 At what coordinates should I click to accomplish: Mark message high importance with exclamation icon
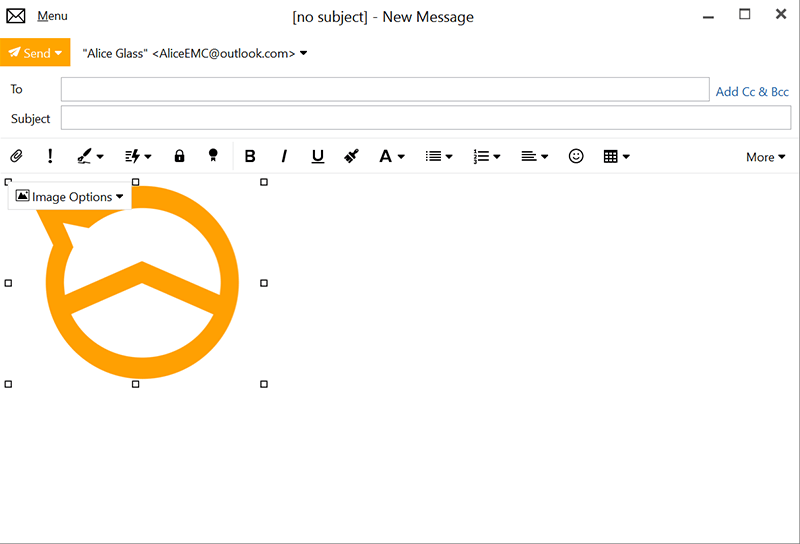[x=50, y=156]
